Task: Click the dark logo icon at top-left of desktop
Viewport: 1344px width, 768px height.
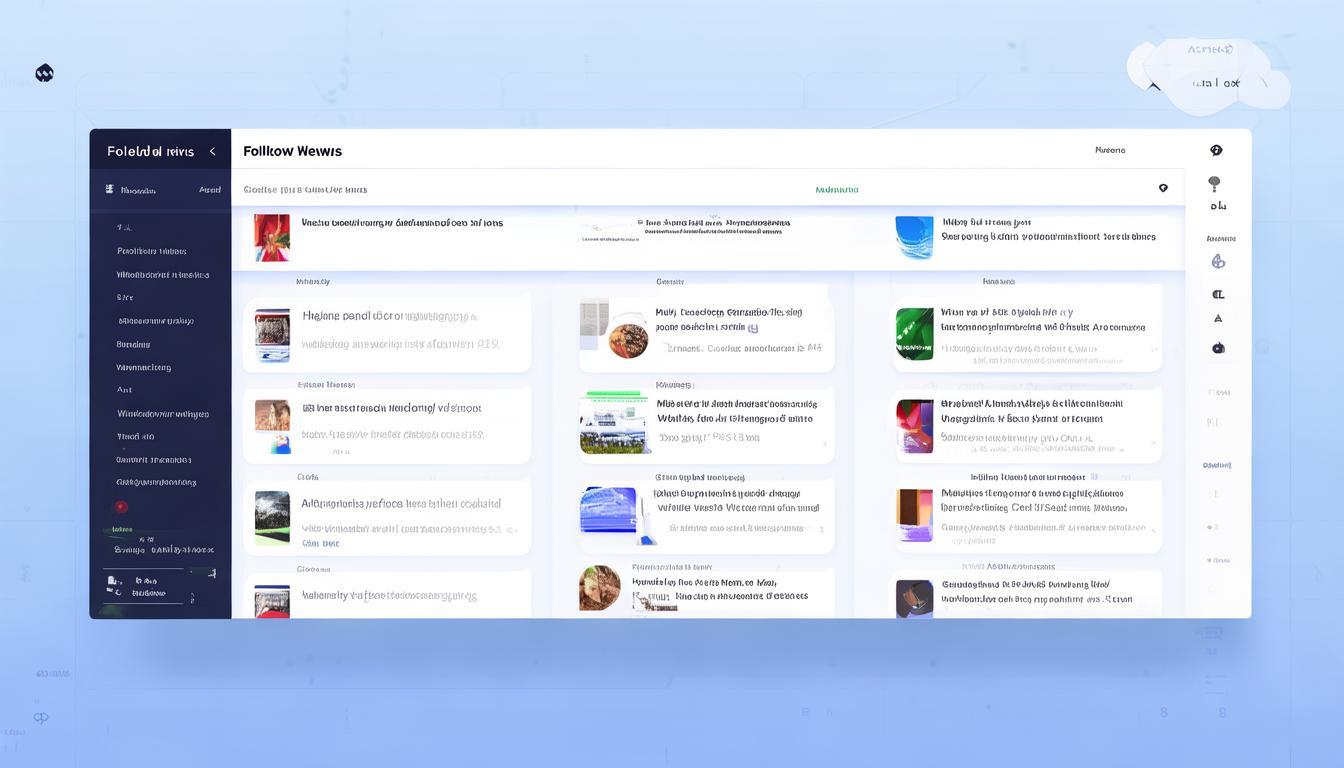Action: (44, 73)
